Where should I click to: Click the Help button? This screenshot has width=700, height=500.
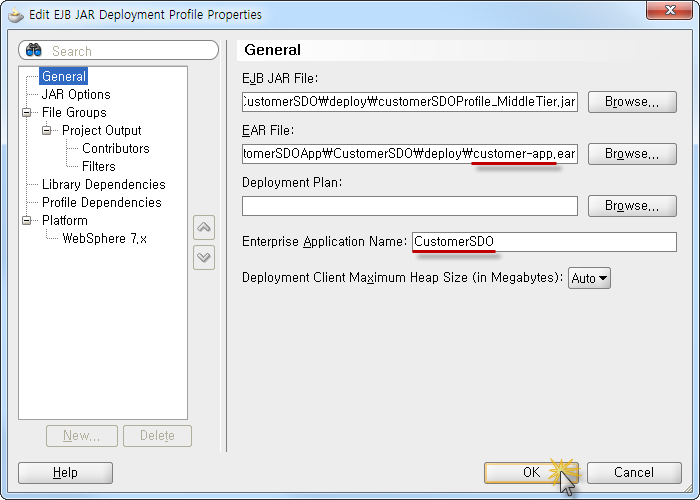click(65, 473)
